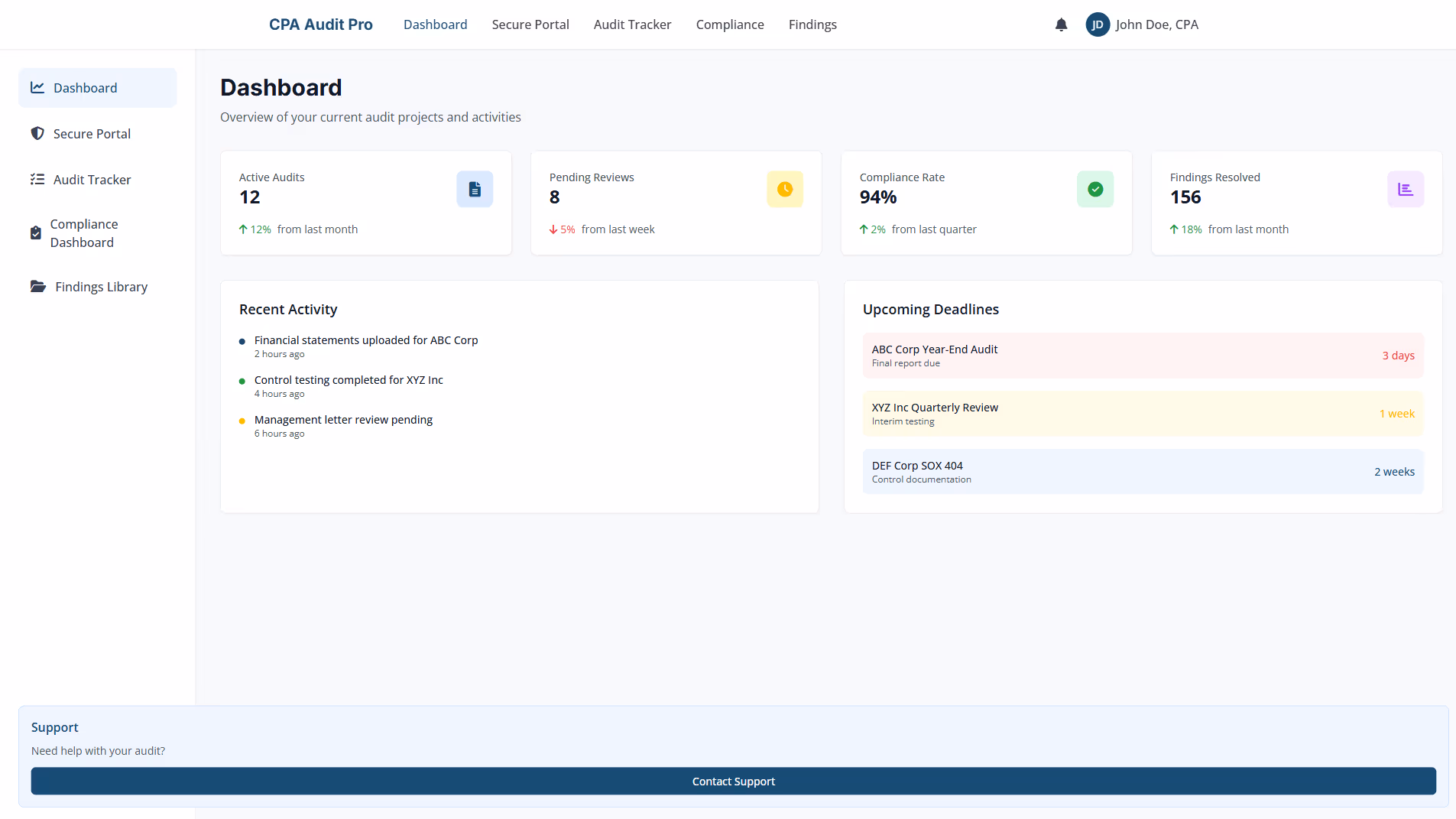Screen dimensions: 1456x819
Task: Open Findings in the top navigation
Action: coord(812,24)
